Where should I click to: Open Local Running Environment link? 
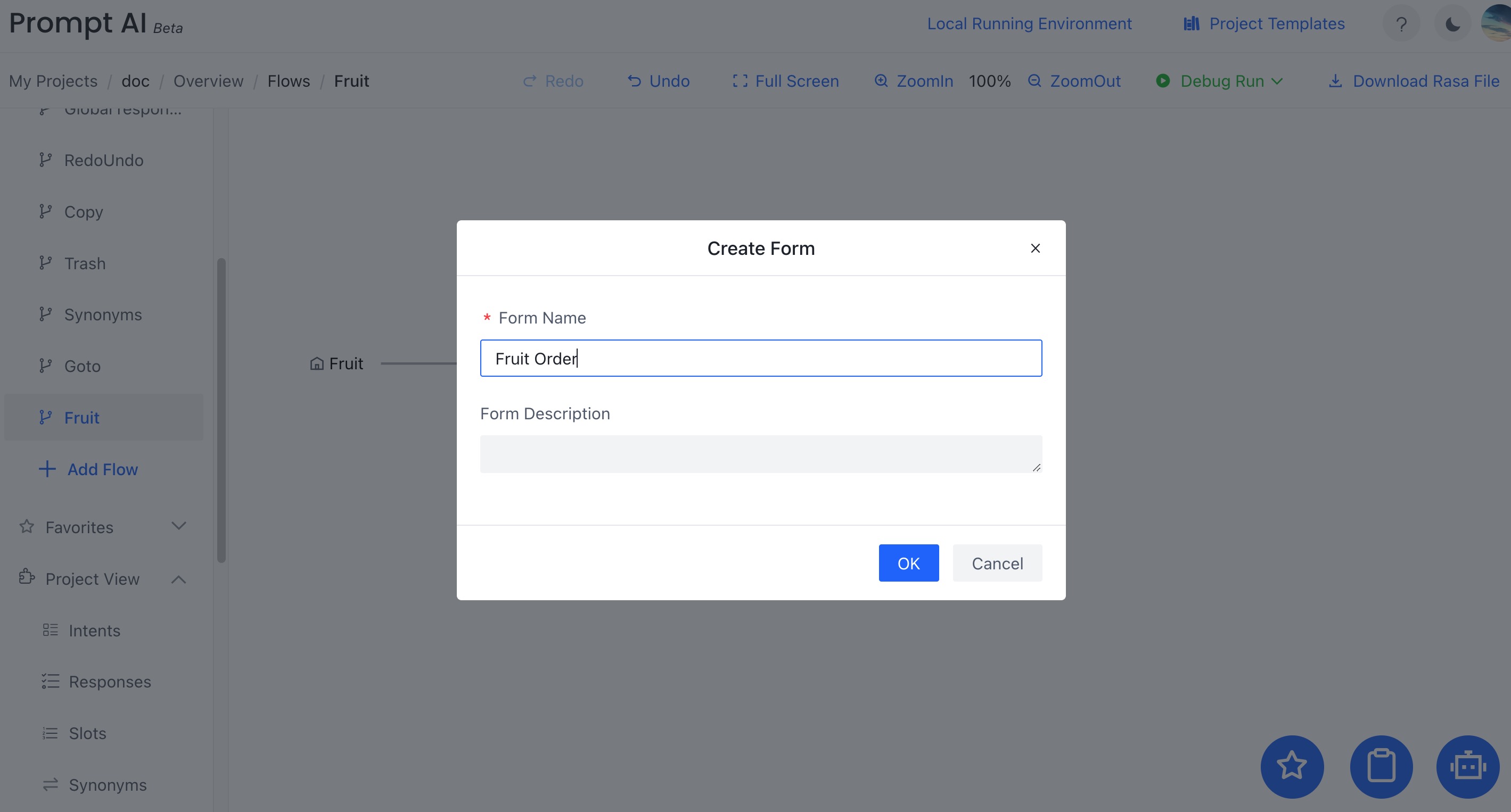(1029, 23)
